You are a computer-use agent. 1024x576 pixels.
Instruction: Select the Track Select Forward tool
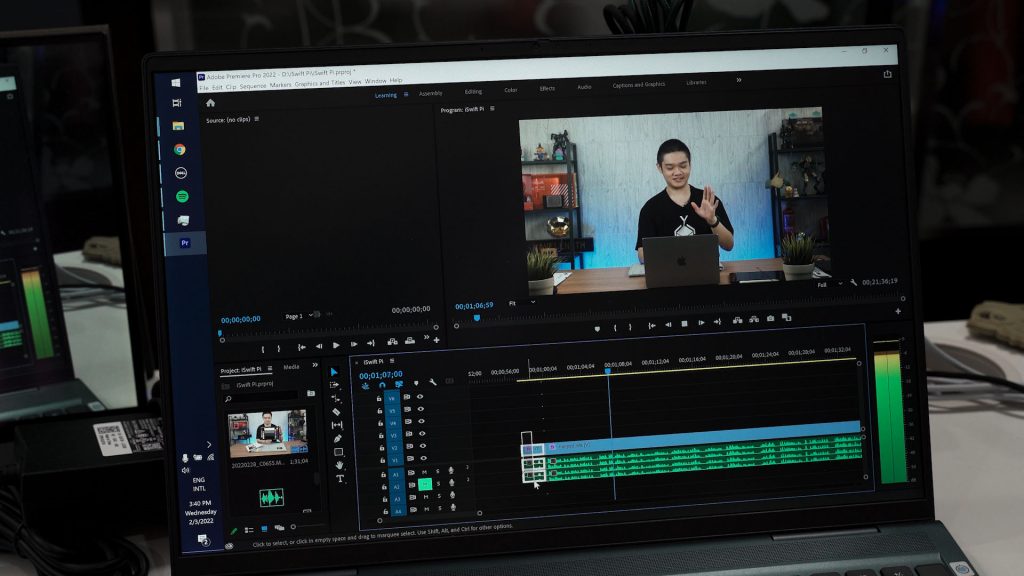pos(334,385)
